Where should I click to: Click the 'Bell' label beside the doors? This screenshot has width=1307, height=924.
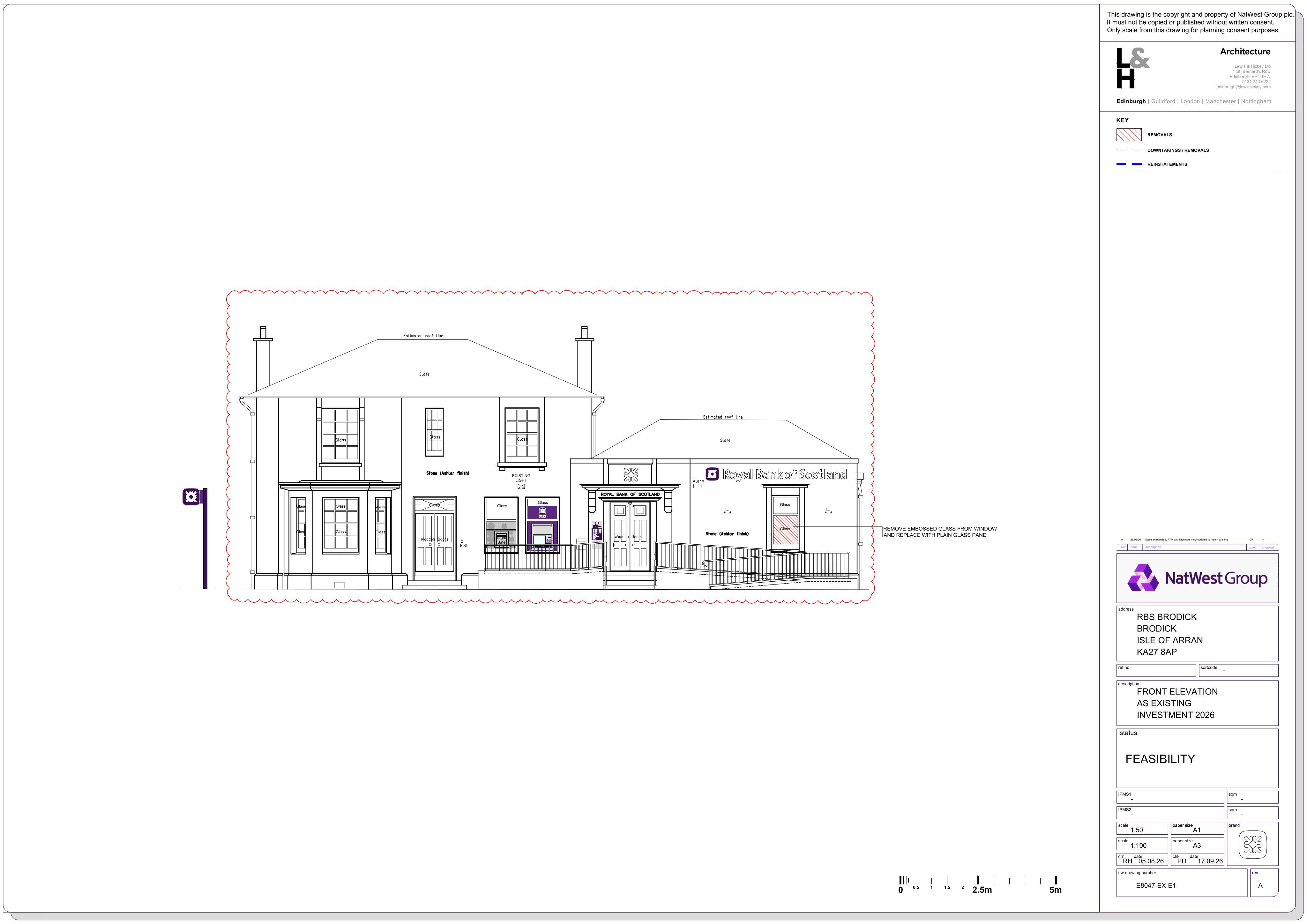[x=463, y=545]
